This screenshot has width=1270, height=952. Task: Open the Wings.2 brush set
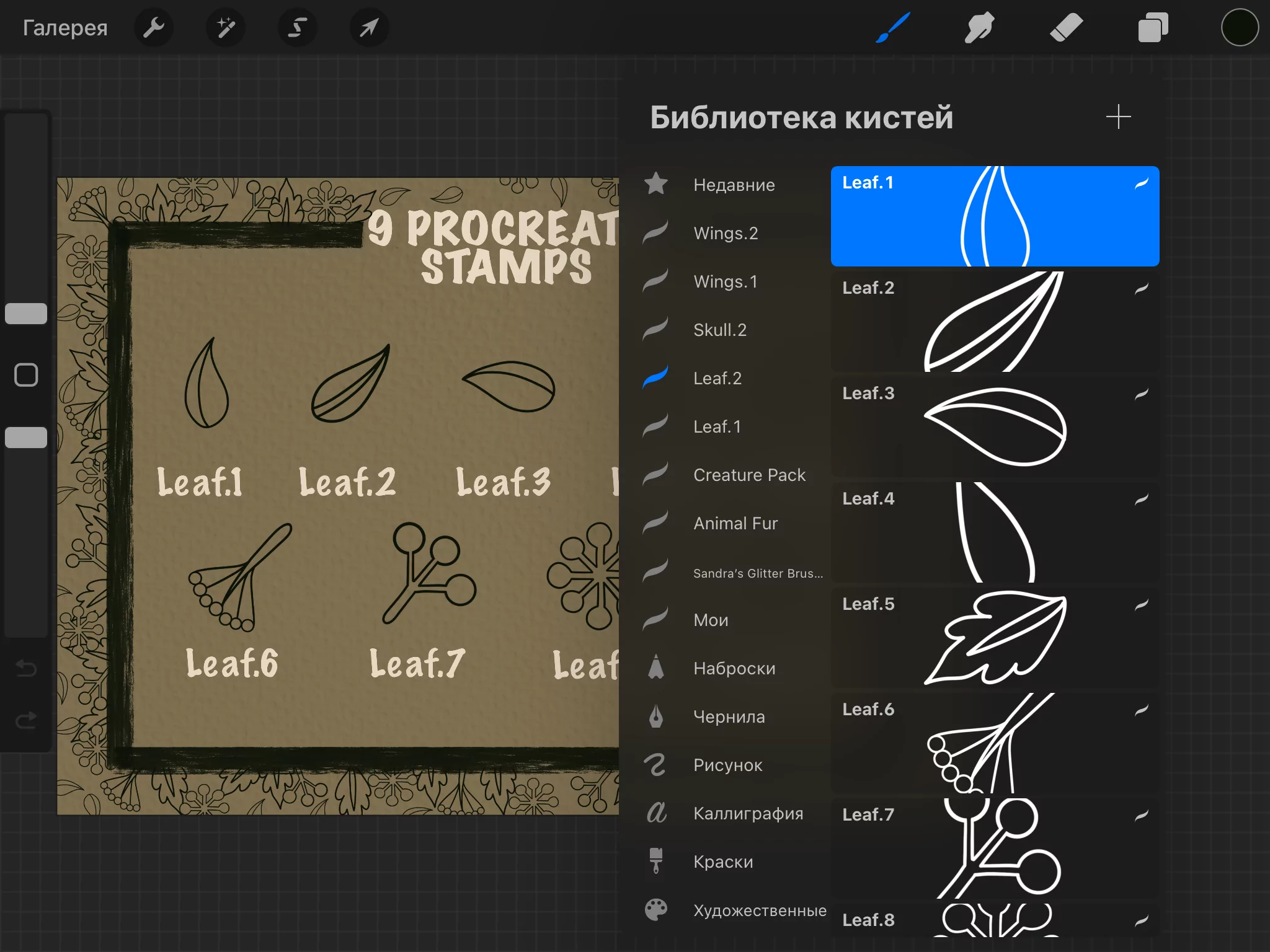[734, 233]
